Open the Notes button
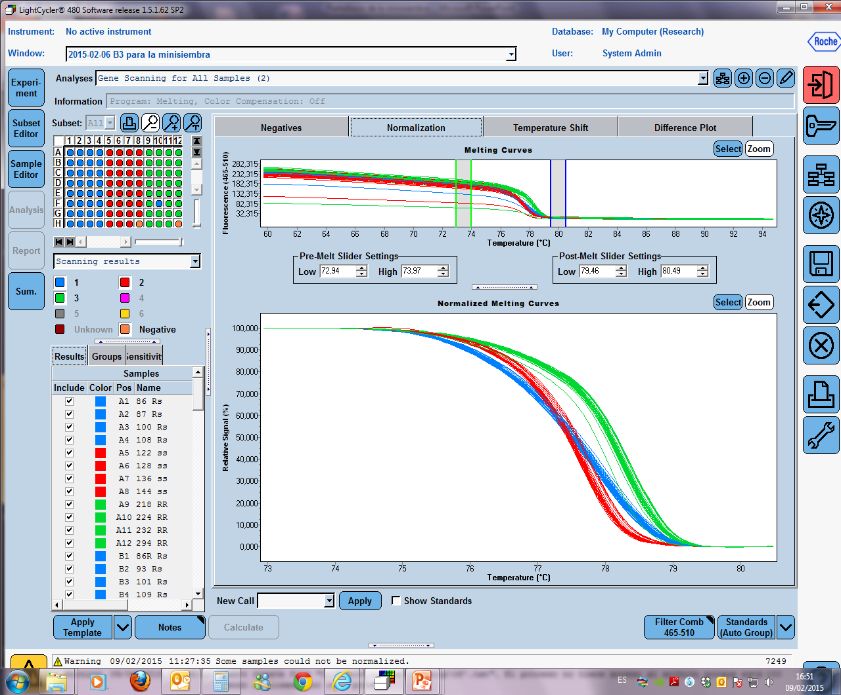Screen dimensions: 841x695 click(169, 627)
